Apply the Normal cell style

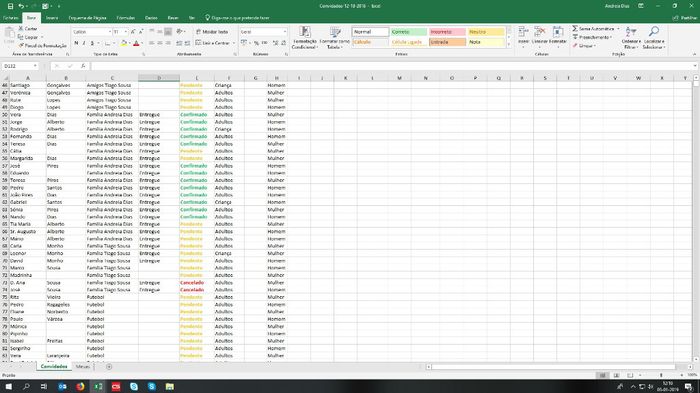coord(371,32)
